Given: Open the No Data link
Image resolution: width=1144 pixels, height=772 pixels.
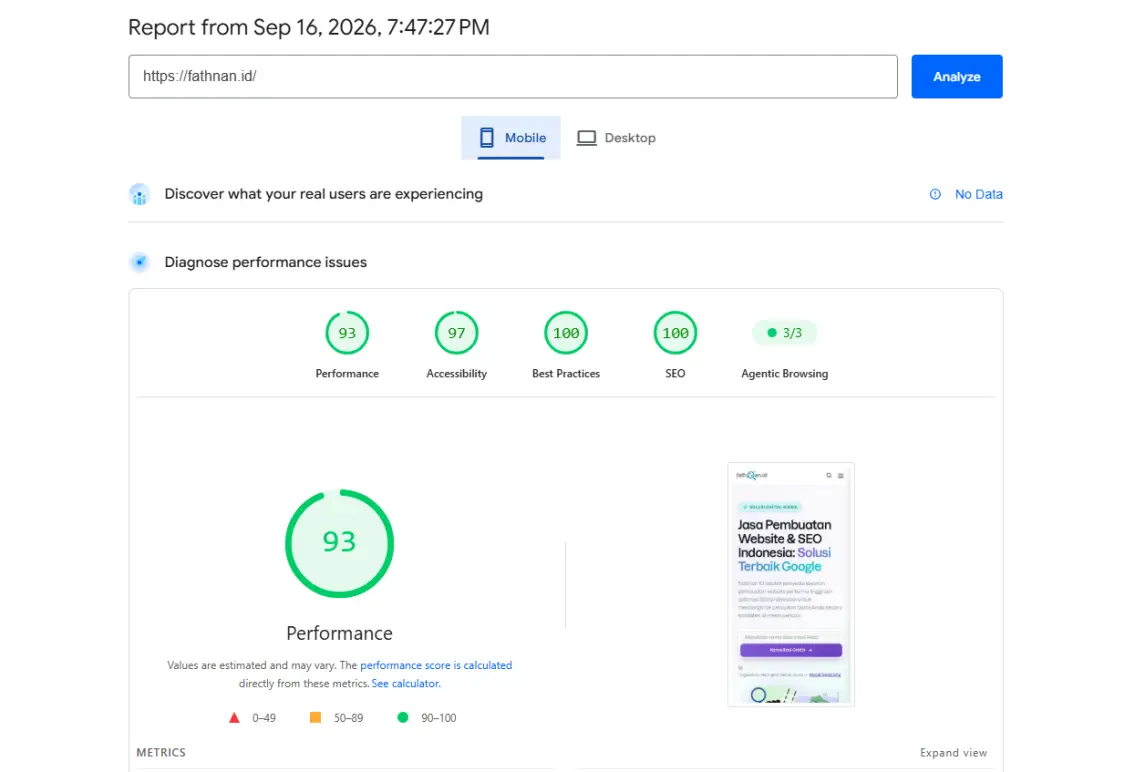Looking at the screenshot, I should click(978, 194).
